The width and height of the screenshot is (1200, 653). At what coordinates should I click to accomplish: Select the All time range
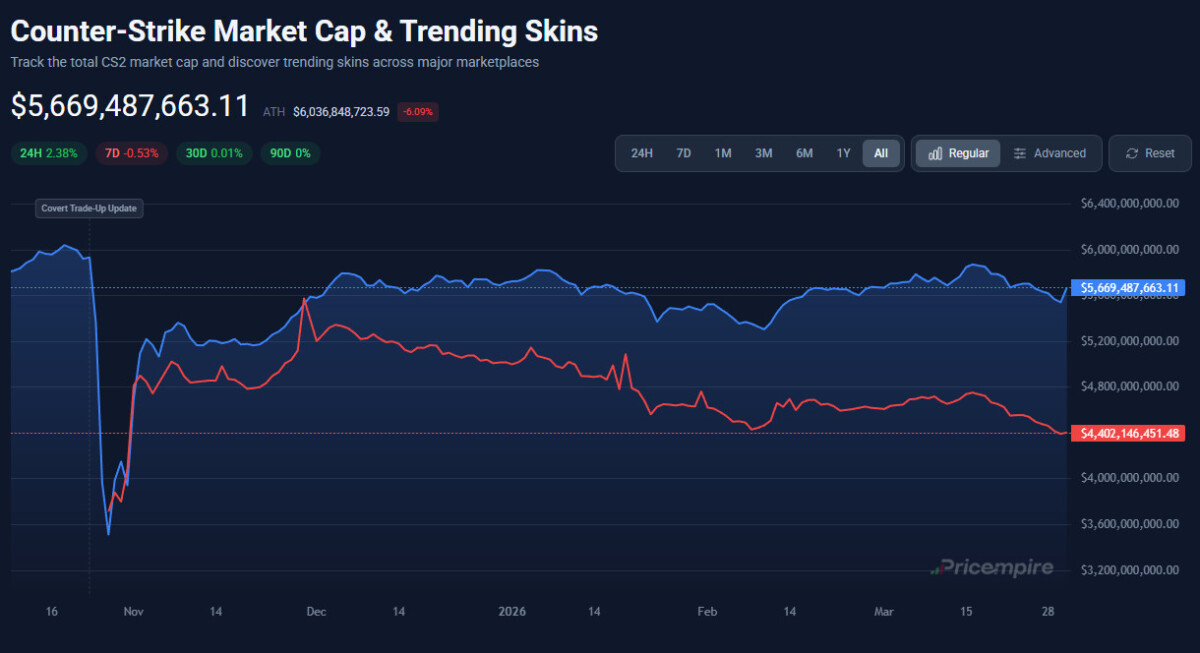coord(881,153)
